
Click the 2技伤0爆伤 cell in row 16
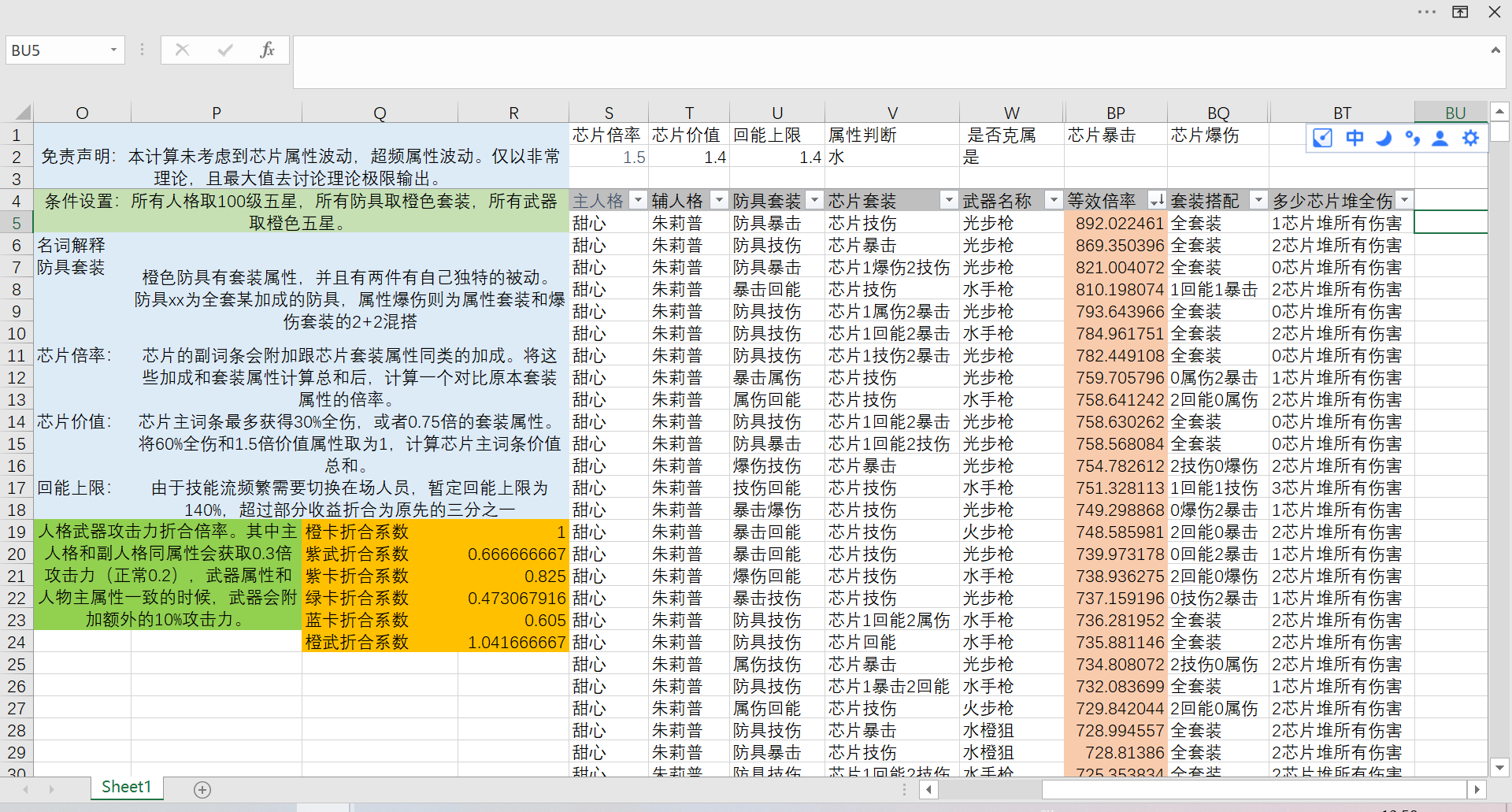1217,465
